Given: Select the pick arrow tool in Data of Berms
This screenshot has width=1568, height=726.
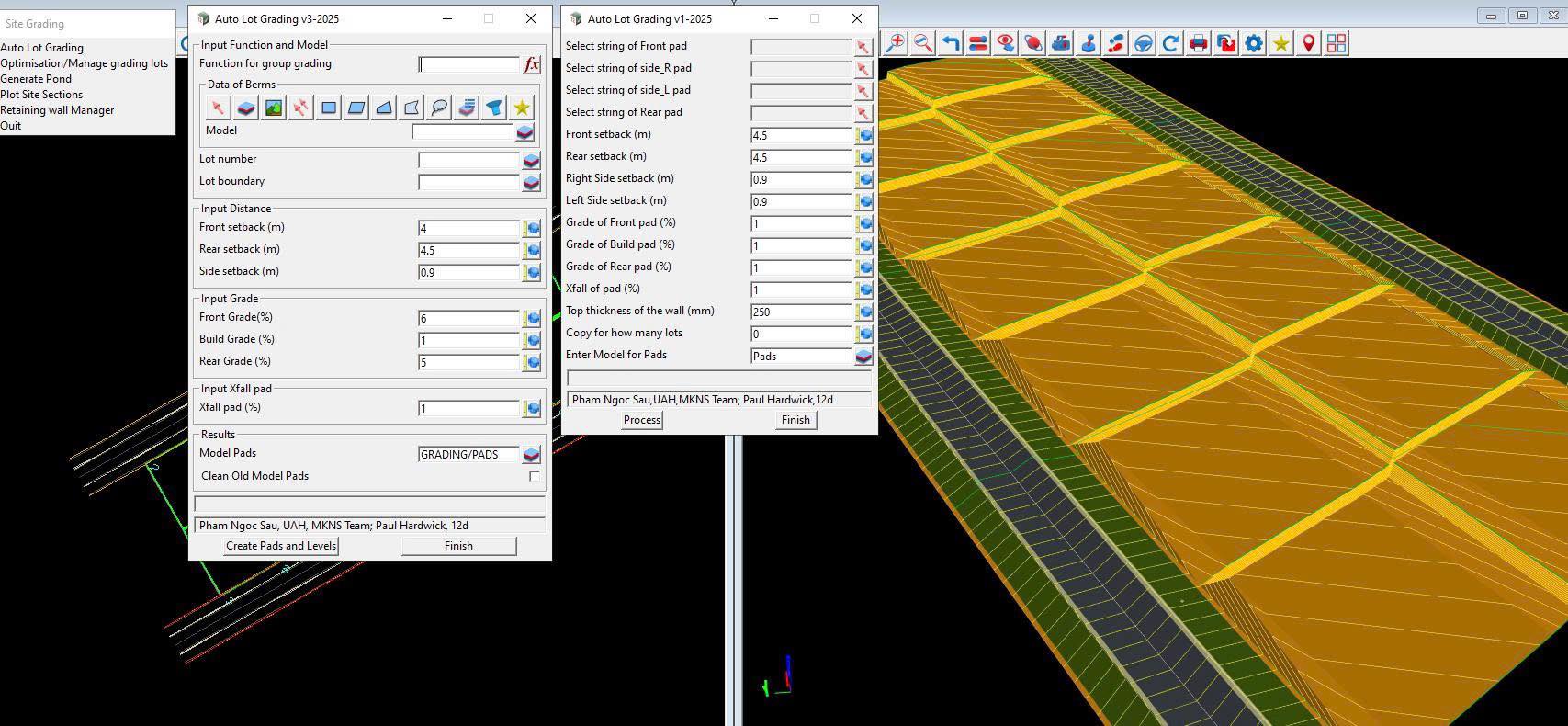Looking at the screenshot, I should 218,108.
